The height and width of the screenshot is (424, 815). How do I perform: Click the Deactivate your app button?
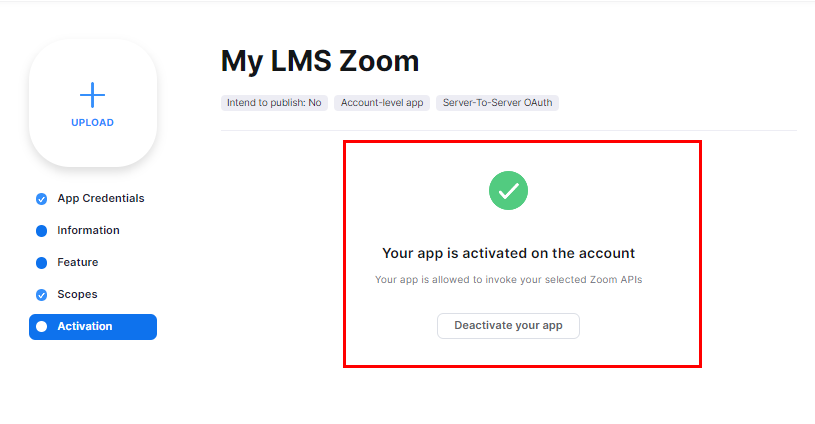point(508,326)
